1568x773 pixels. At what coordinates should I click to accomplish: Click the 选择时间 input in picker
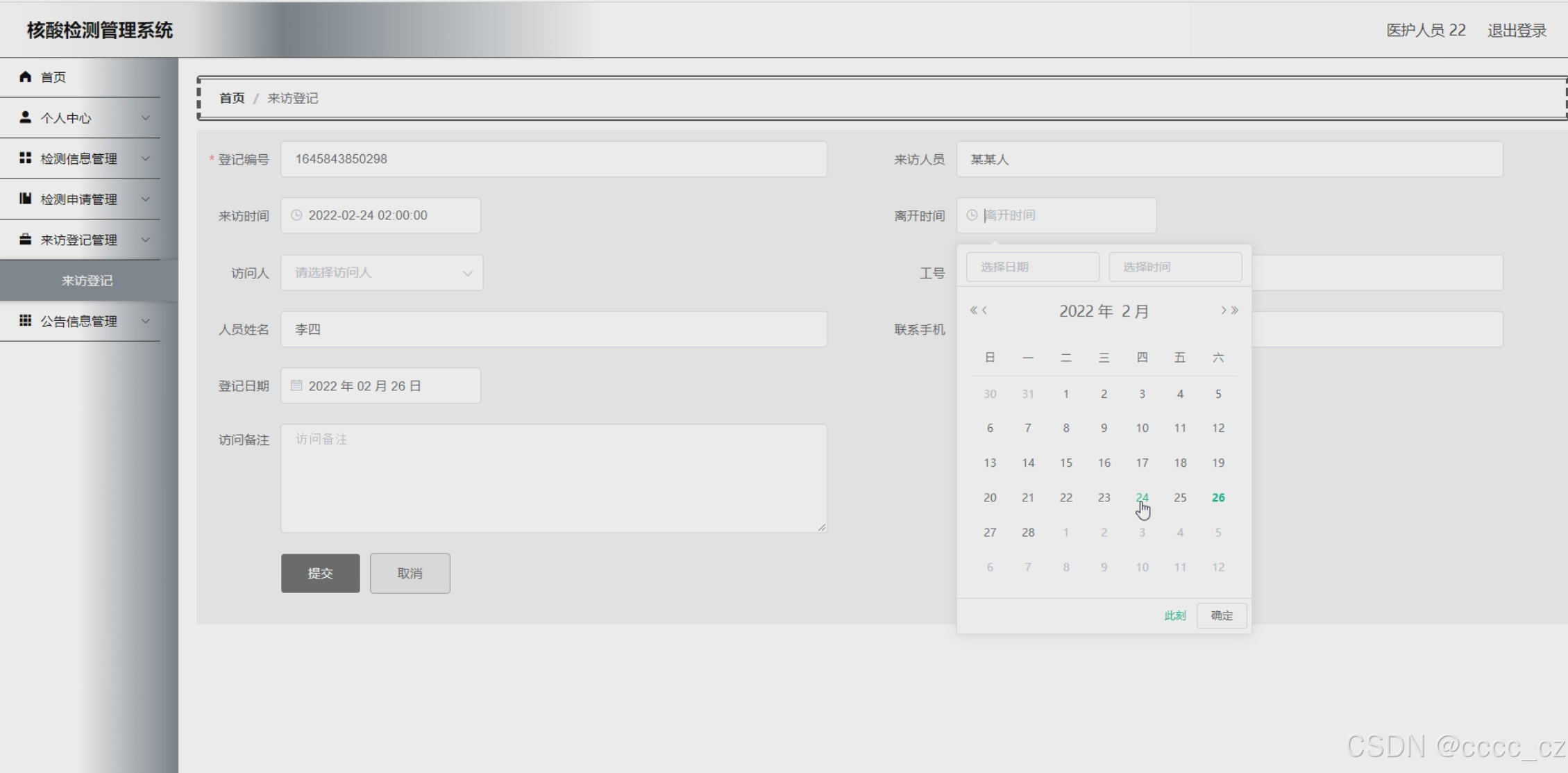tap(1174, 267)
